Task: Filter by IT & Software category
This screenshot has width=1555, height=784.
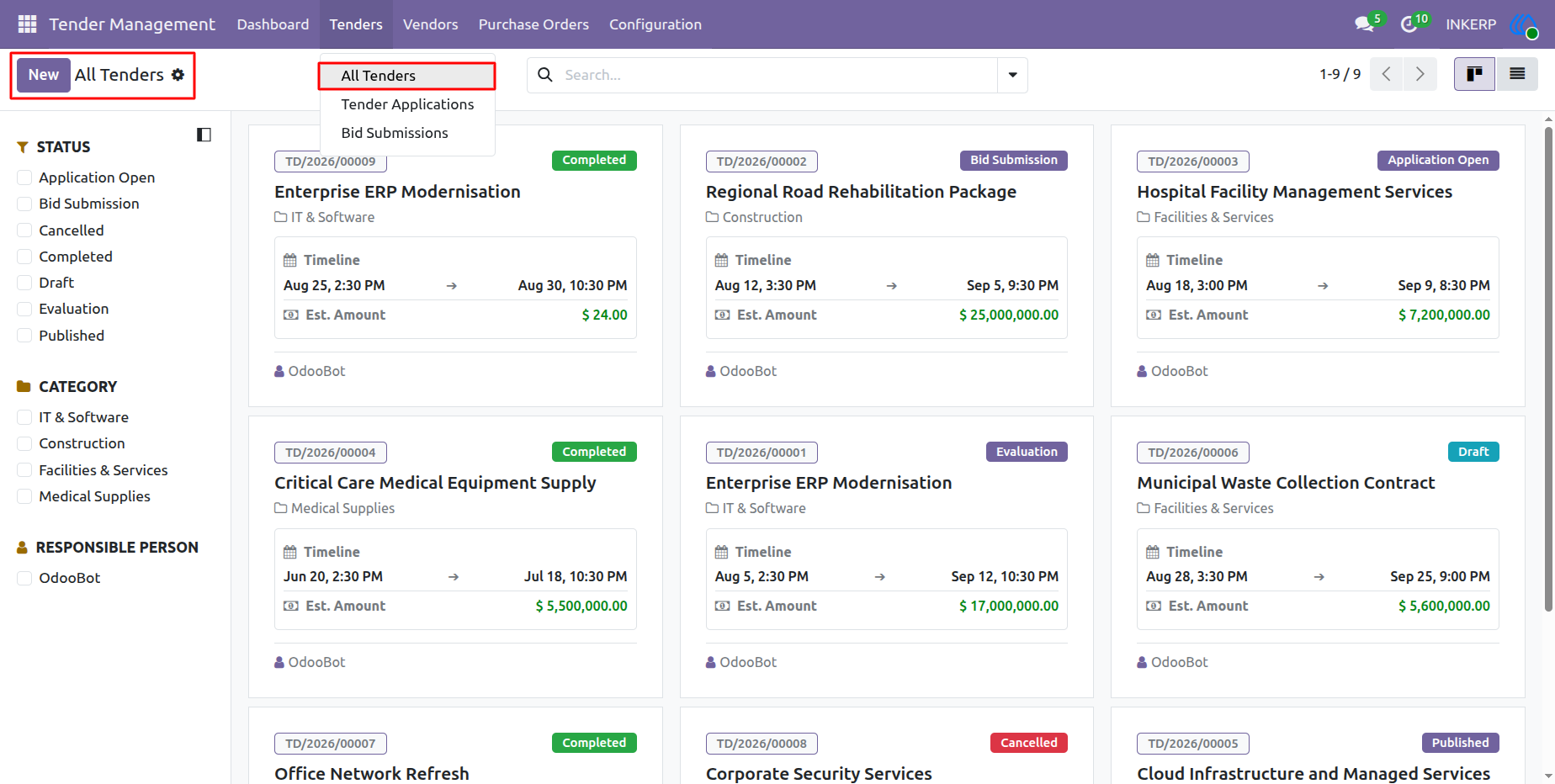Action: (x=24, y=417)
